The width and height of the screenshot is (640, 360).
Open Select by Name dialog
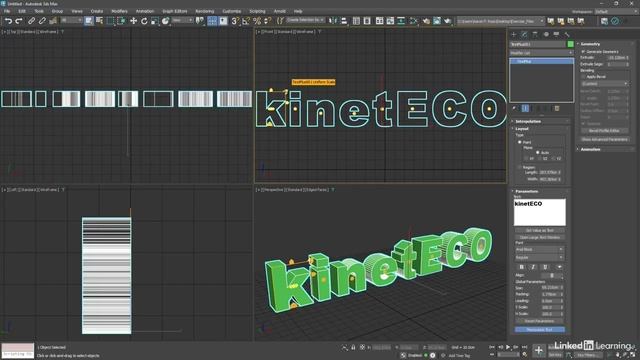pyautogui.click(x=99, y=21)
